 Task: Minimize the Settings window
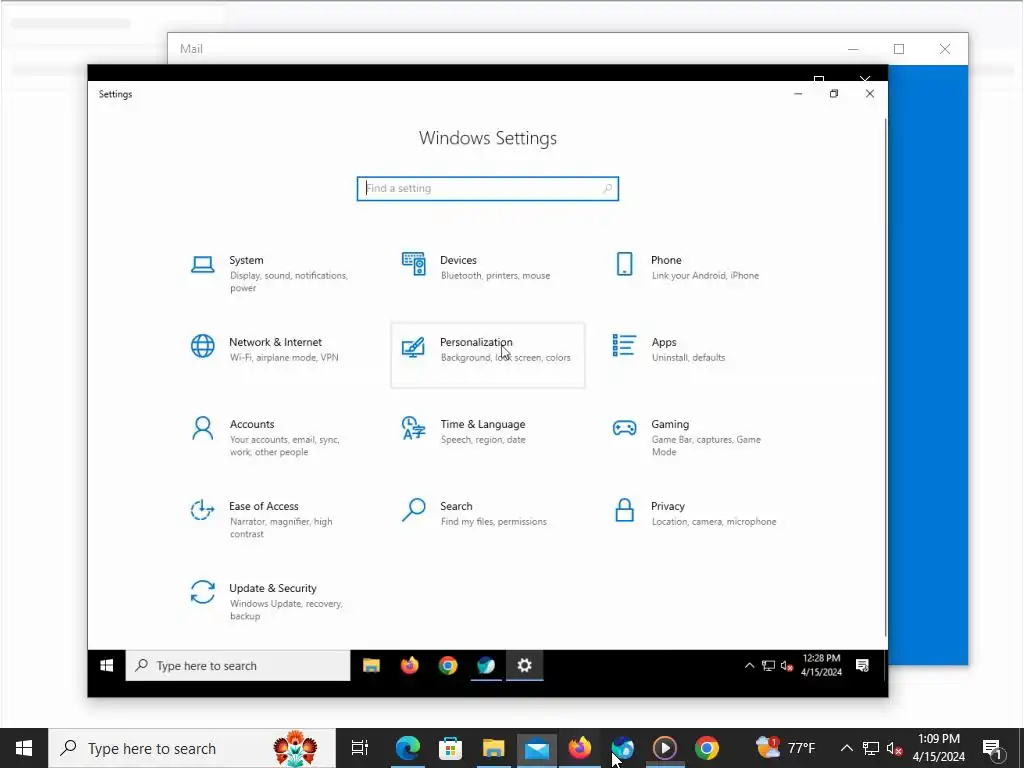coord(798,94)
